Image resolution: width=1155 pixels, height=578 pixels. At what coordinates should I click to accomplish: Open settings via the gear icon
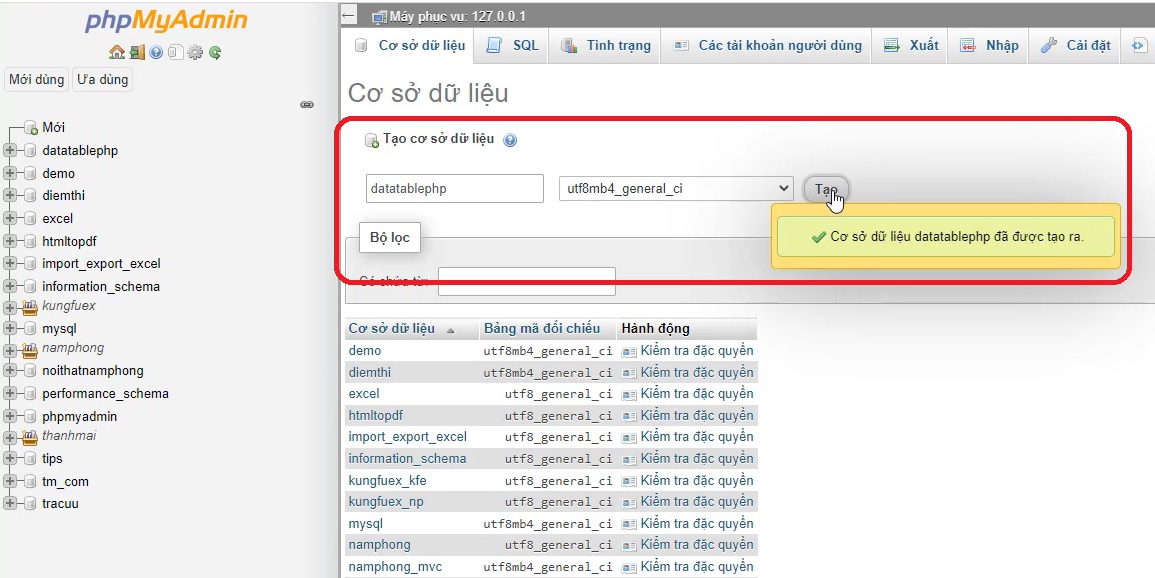(195, 52)
